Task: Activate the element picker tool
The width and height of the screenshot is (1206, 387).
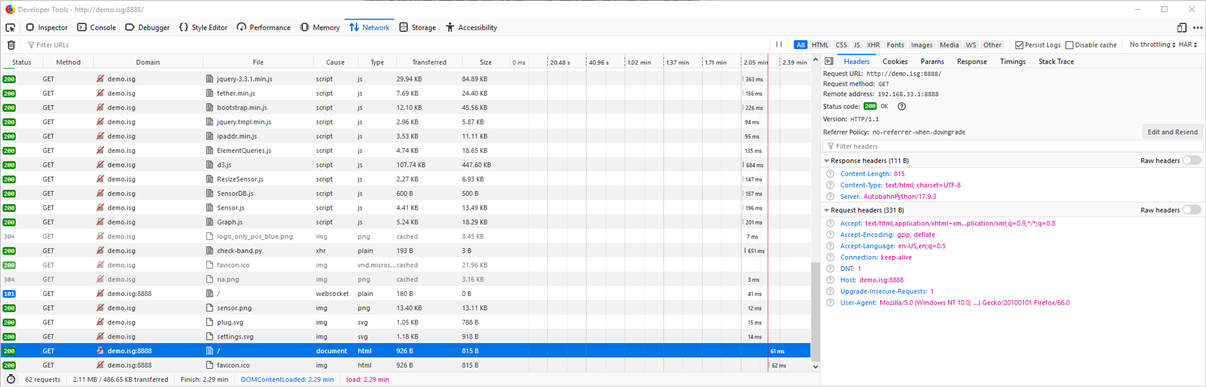Action: coord(10,27)
